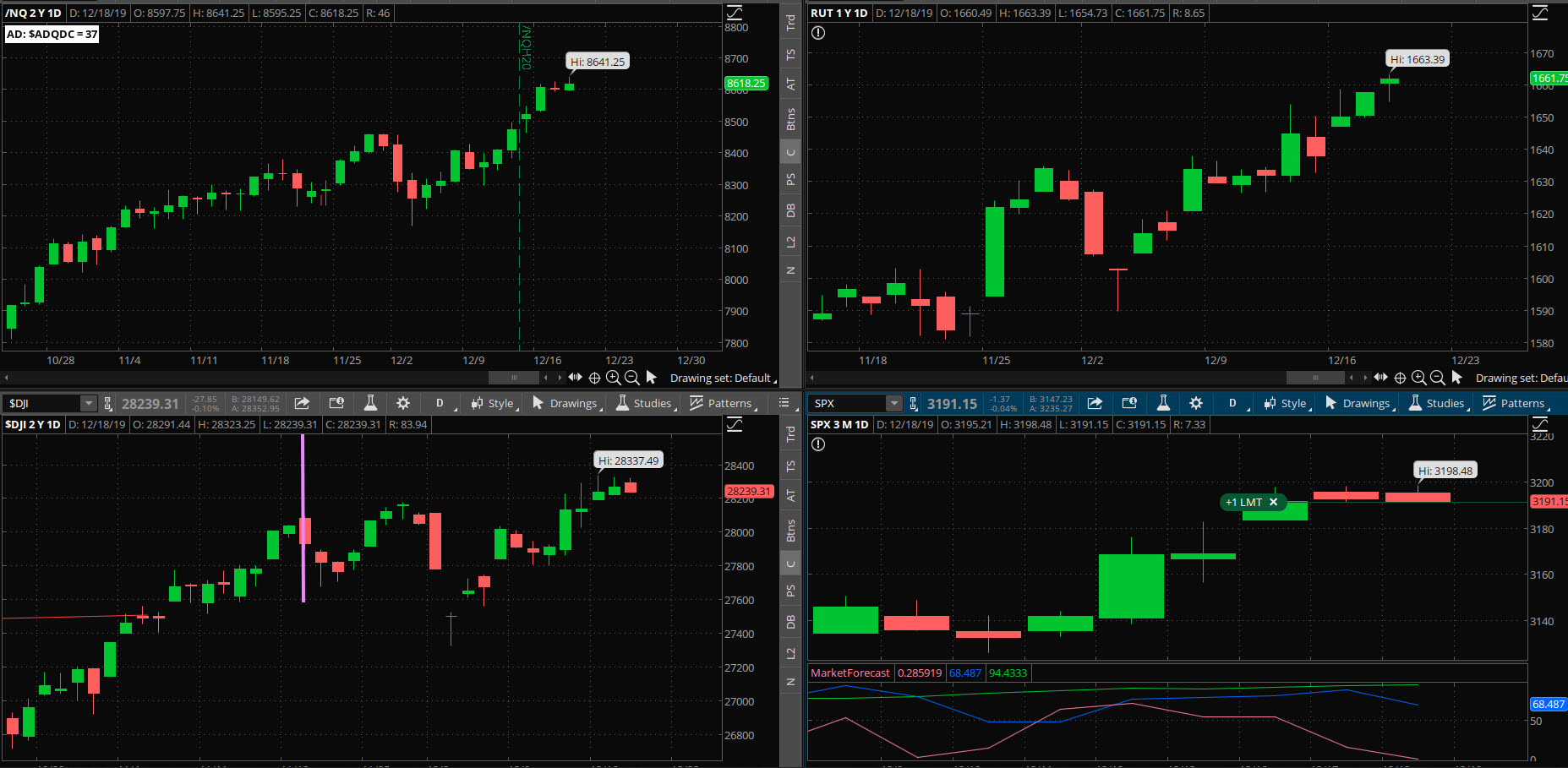The image size is (1568, 768).
Task: Click the left-edge scroll arrow of the RUT chart
Action: [812, 378]
